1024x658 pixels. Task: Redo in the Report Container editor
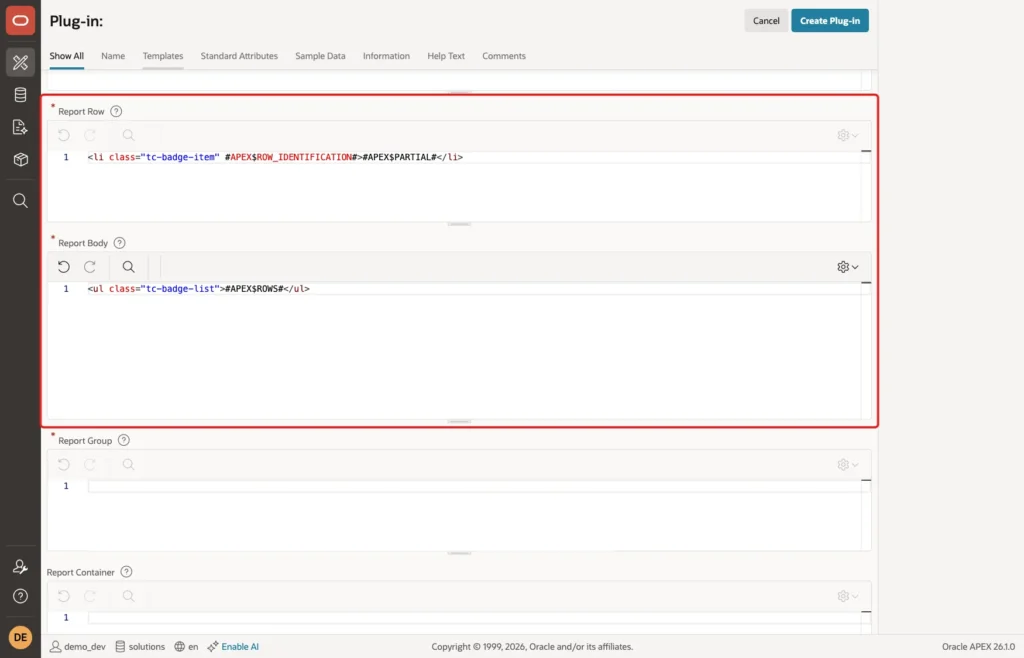pyautogui.click(x=90, y=596)
